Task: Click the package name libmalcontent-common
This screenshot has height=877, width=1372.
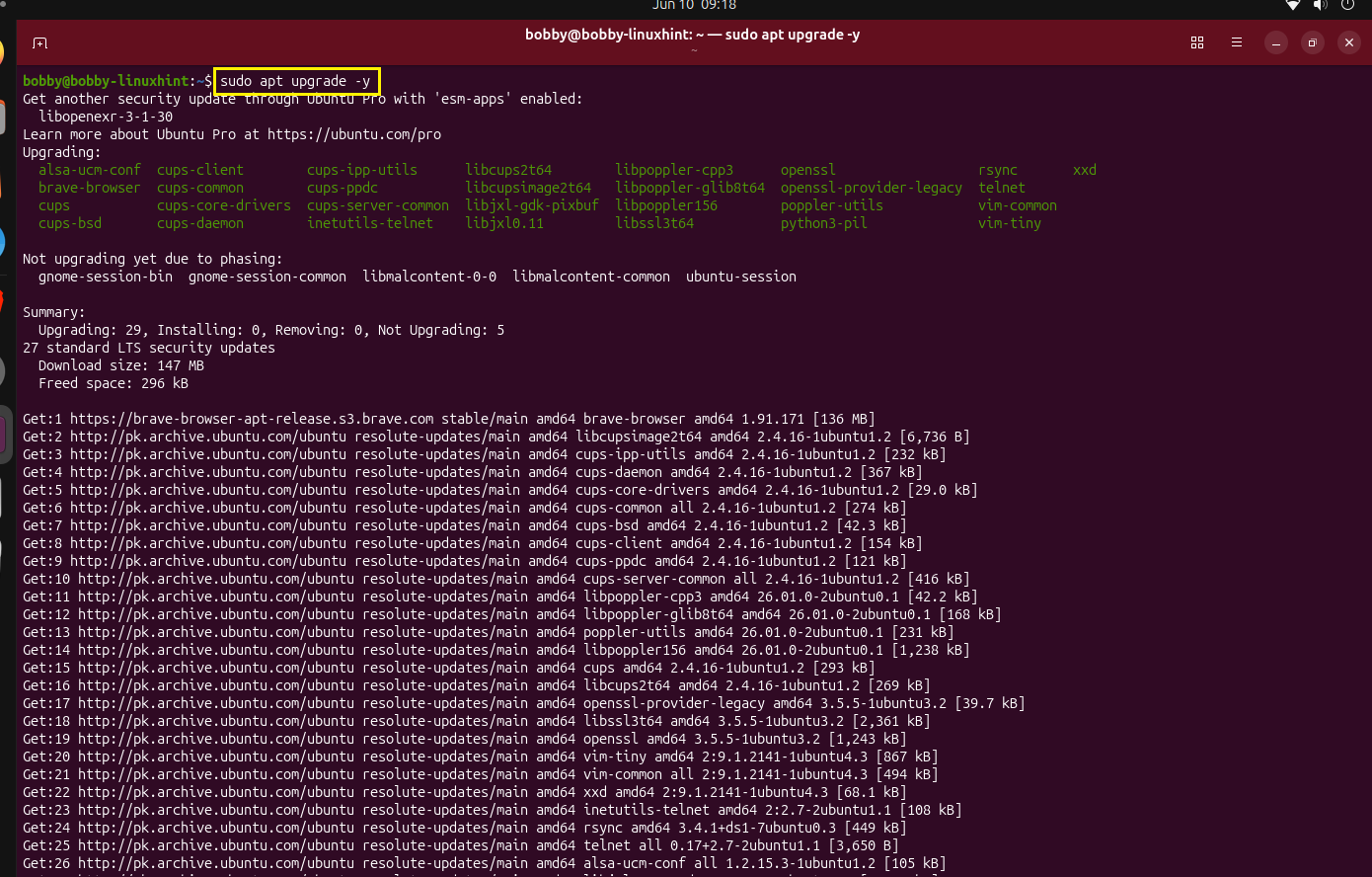Action: tap(591, 277)
